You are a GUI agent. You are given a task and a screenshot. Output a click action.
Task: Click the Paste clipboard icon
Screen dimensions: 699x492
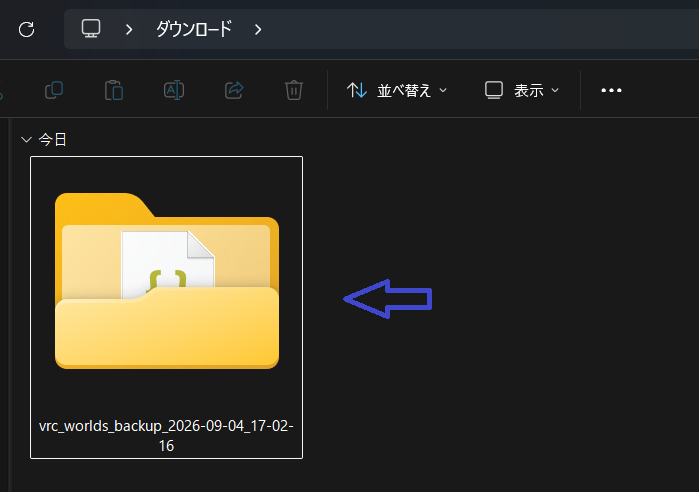114,90
